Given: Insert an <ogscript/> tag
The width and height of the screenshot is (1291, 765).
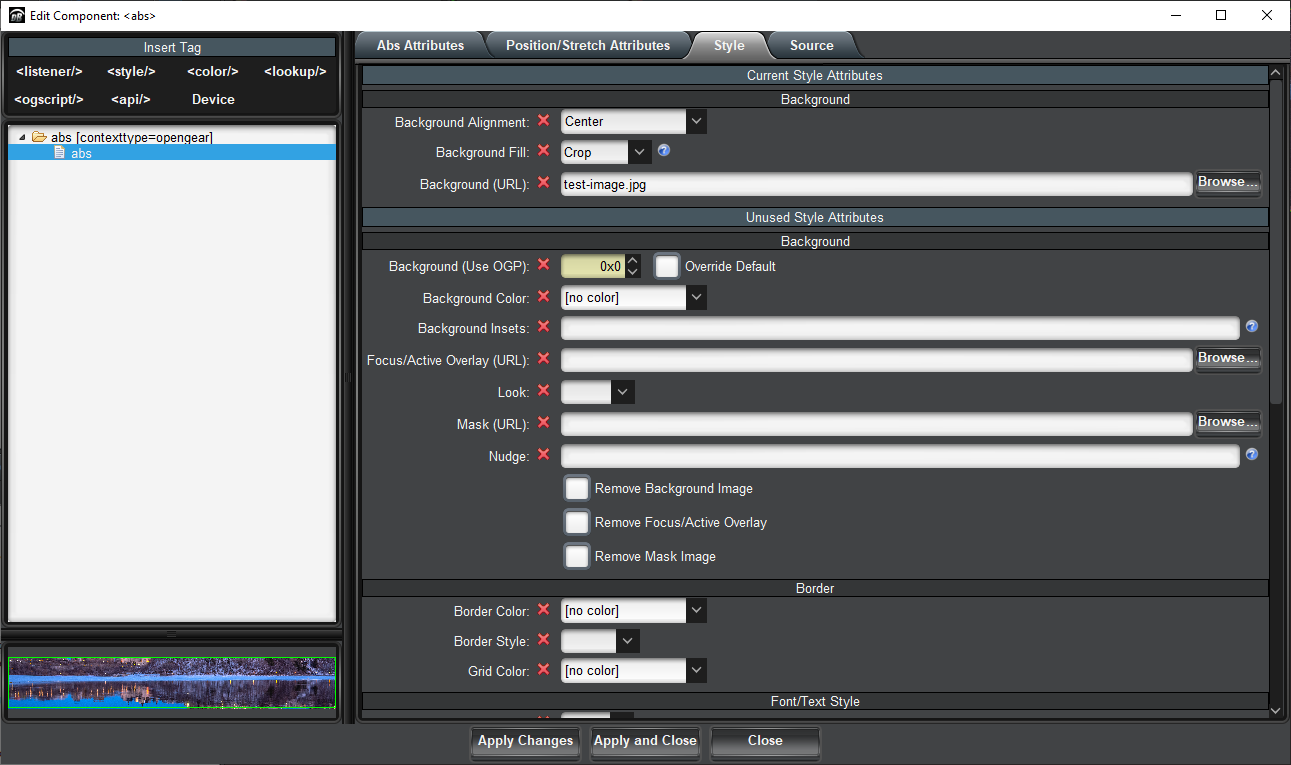Looking at the screenshot, I should click(49, 100).
